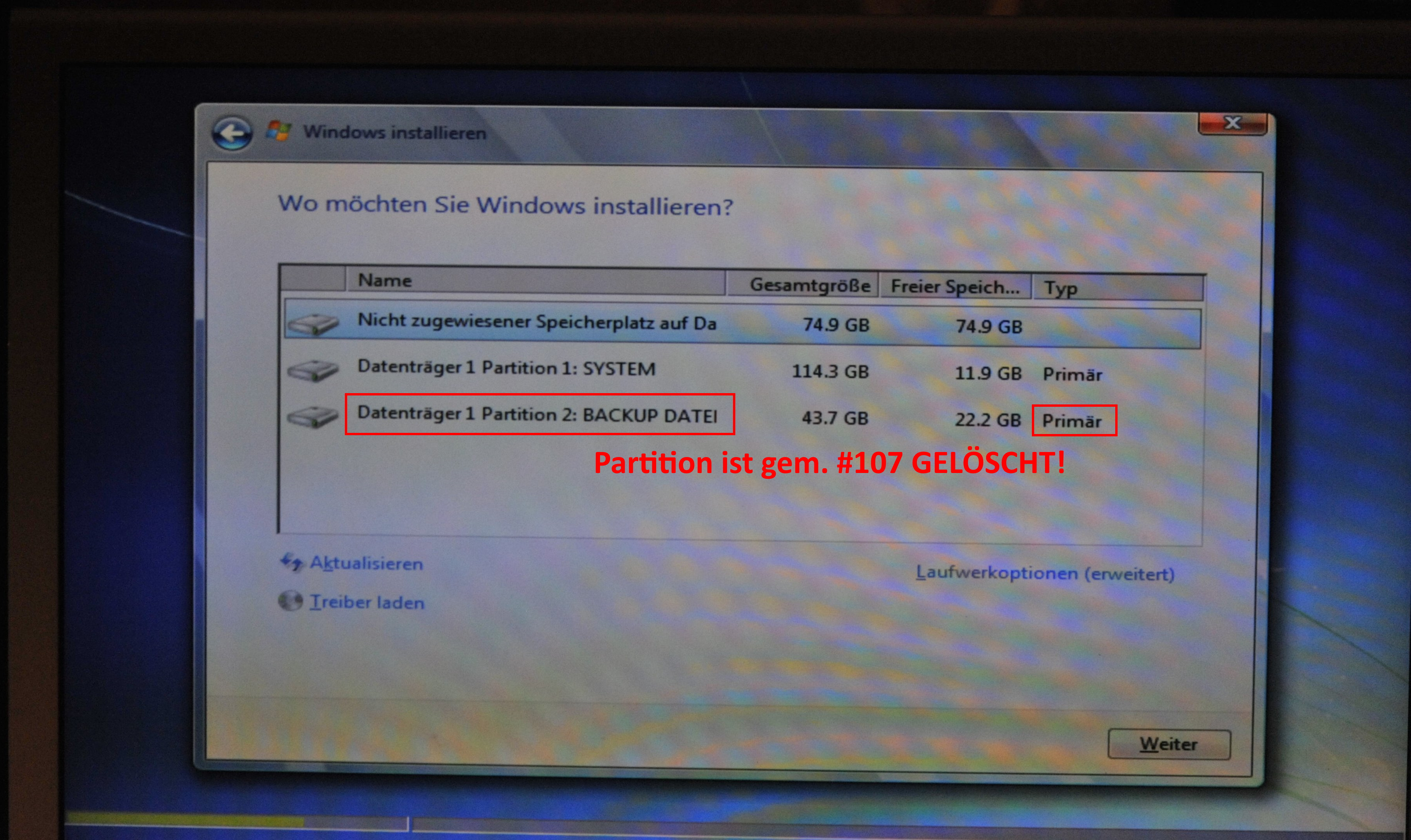Click the 'Wo möchten Sie Windows installieren?' heading
Viewport: 1411px width, 840px height.
505,205
